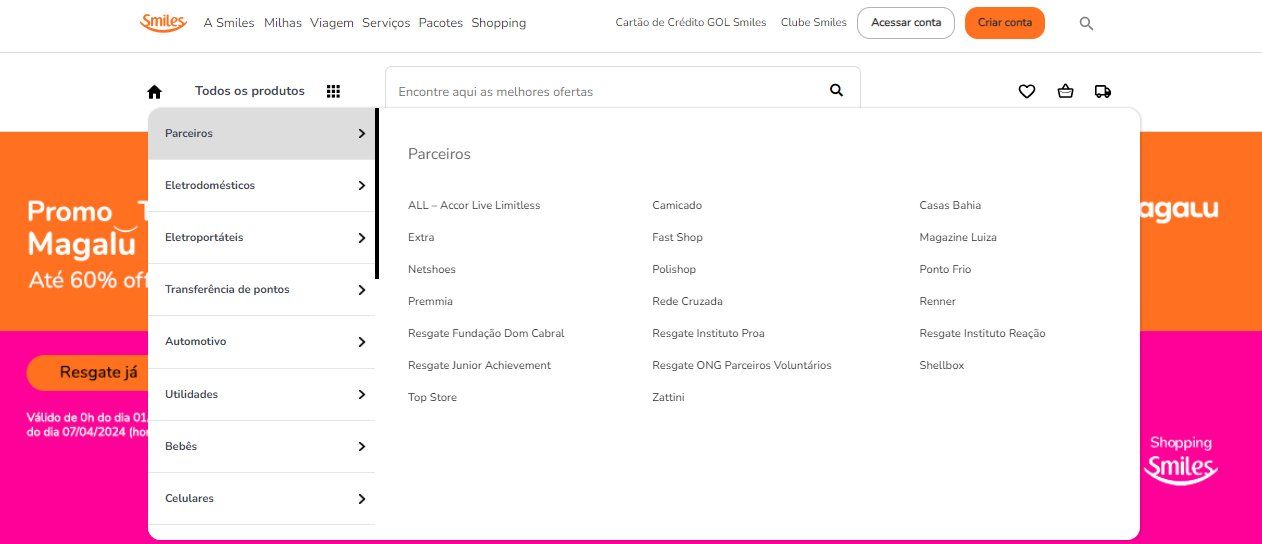The height and width of the screenshot is (544, 1262).
Task: Expand the Celulares category chevron
Action: point(362,499)
